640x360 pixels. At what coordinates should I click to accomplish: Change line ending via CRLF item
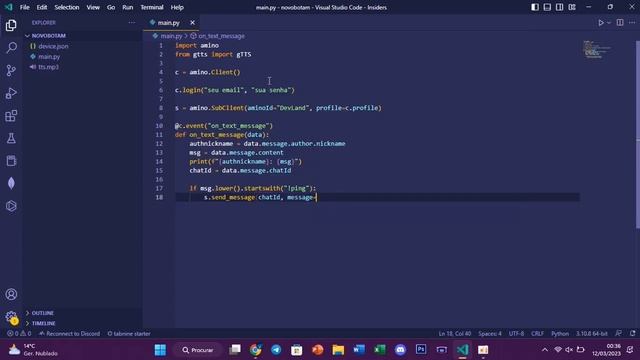tap(537, 334)
